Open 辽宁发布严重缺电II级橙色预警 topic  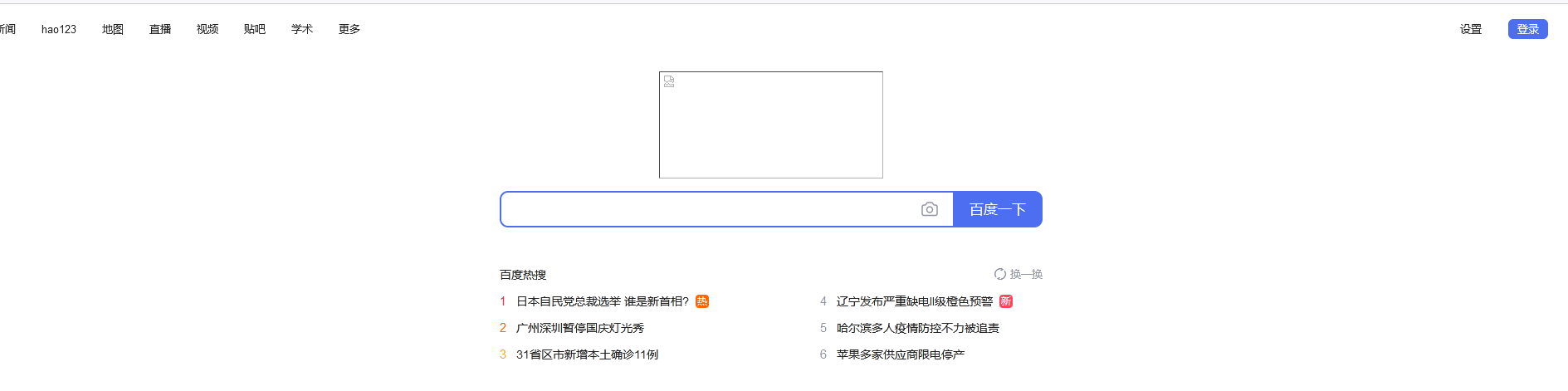[x=915, y=301]
